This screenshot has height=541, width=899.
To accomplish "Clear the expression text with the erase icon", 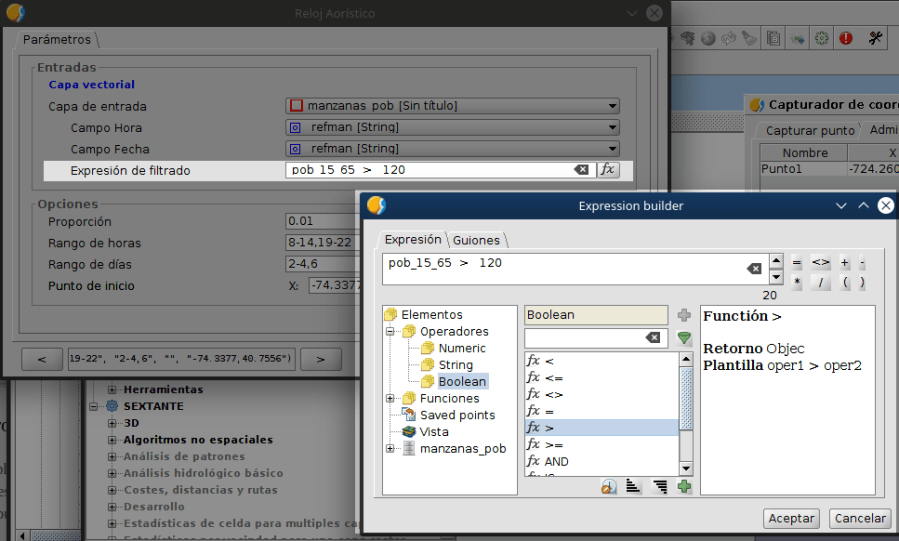I will click(754, 268).
